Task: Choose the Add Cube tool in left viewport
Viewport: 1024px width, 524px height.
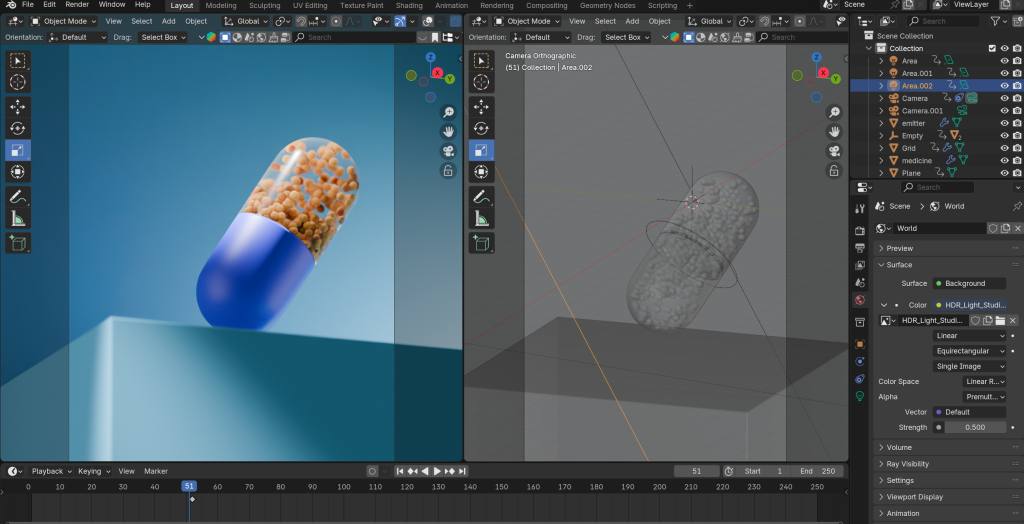Action: (18, 242)
